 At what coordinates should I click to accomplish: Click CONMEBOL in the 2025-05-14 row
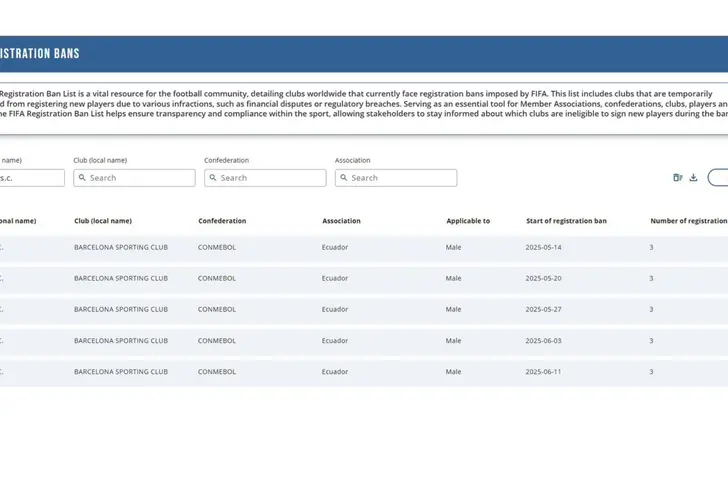click(217, 247)
